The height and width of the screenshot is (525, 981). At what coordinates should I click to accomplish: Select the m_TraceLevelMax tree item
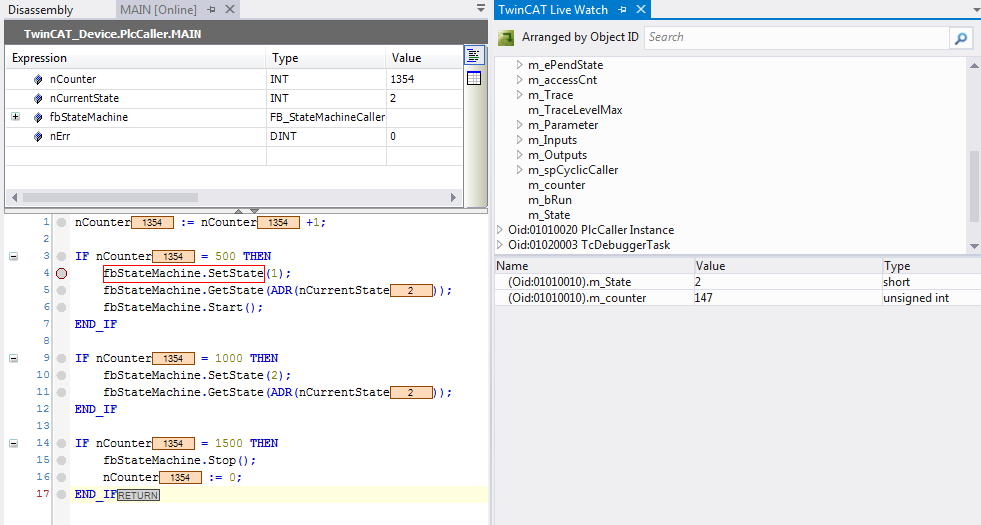click(x=575, y=110)
